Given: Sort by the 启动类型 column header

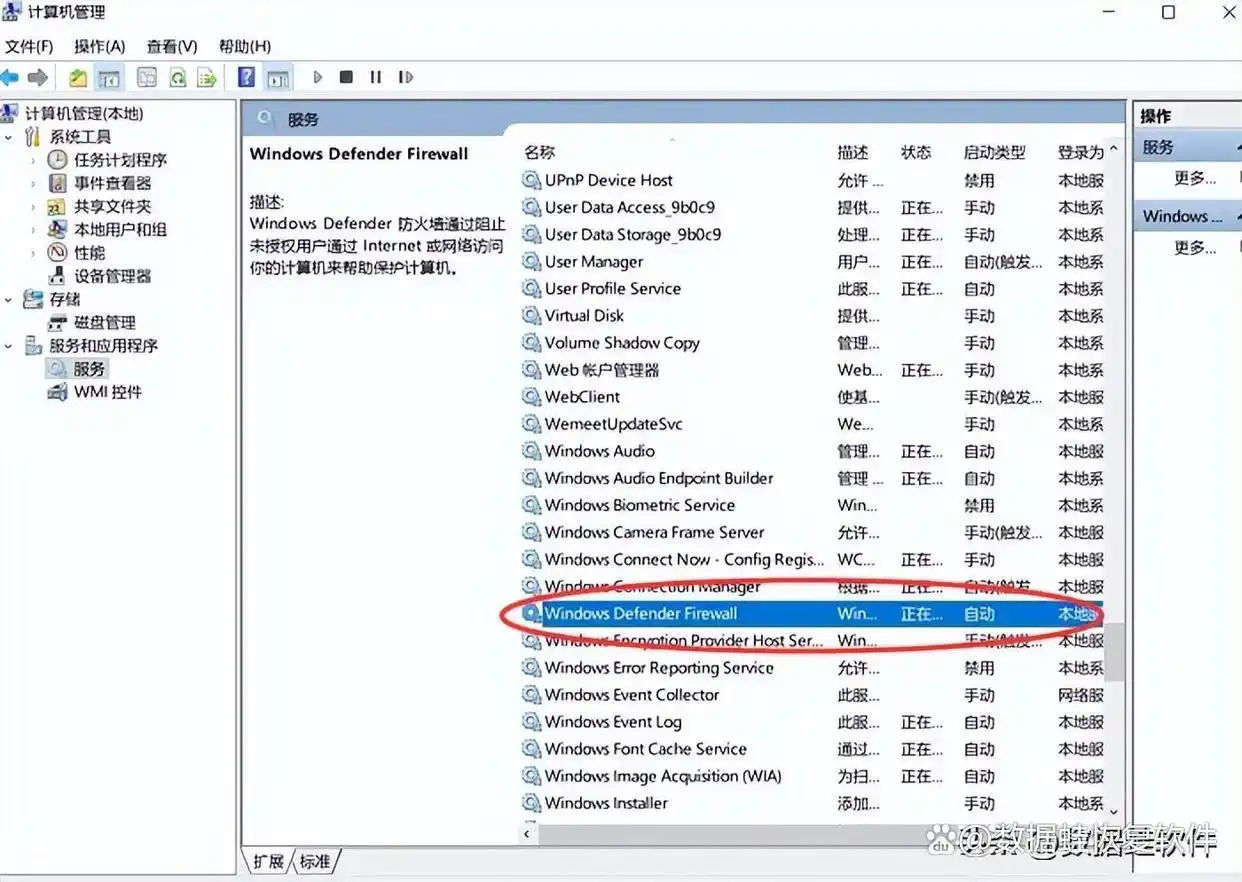Looking at the screenshot, I should [994, 152].
